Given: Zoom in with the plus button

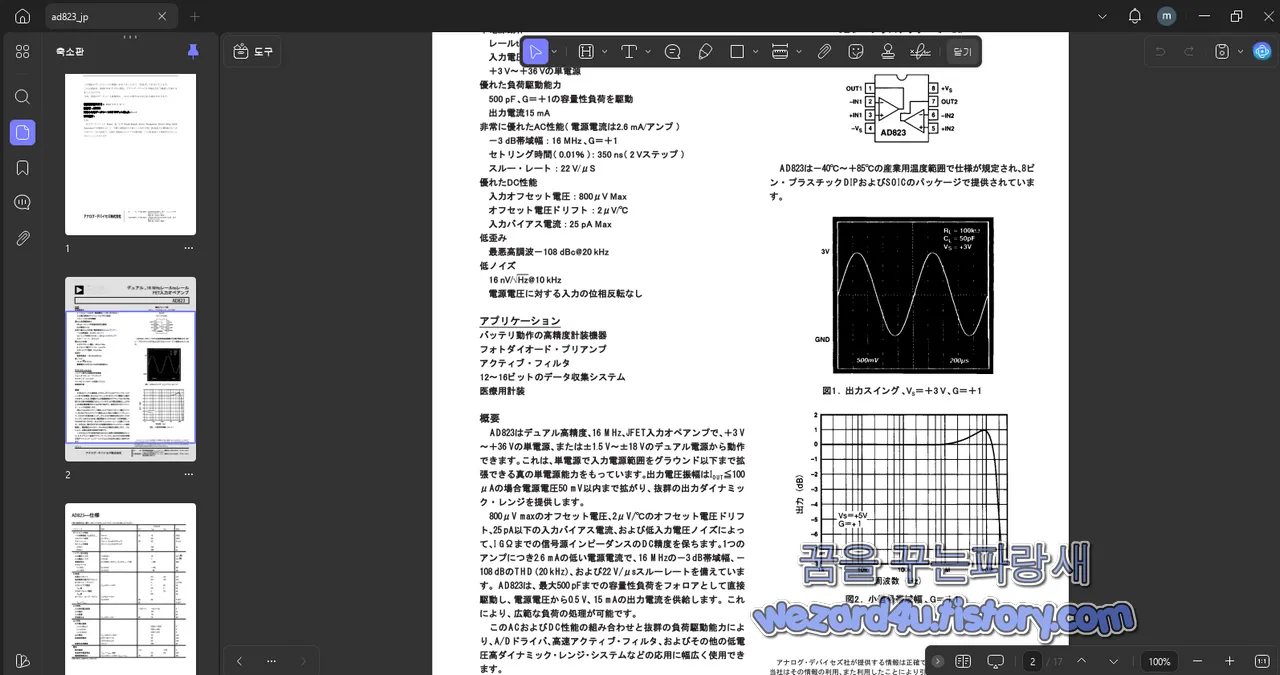Looking at the screenshot, I should (1230, 661).
